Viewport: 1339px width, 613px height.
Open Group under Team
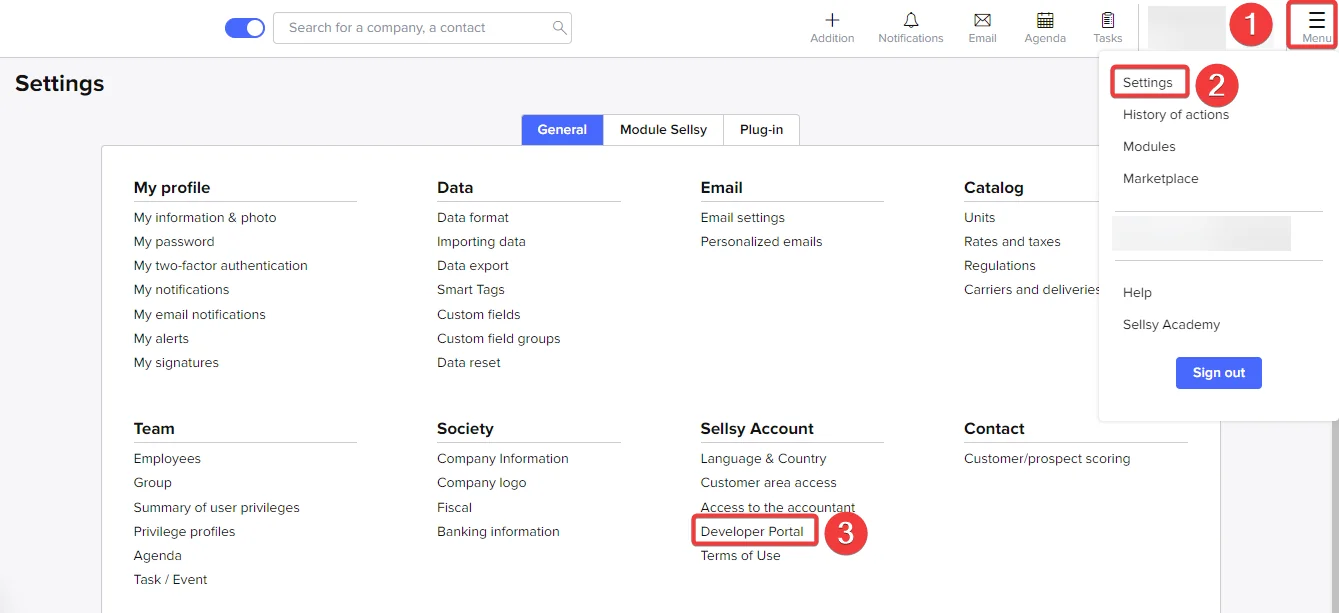click(153, 482)
